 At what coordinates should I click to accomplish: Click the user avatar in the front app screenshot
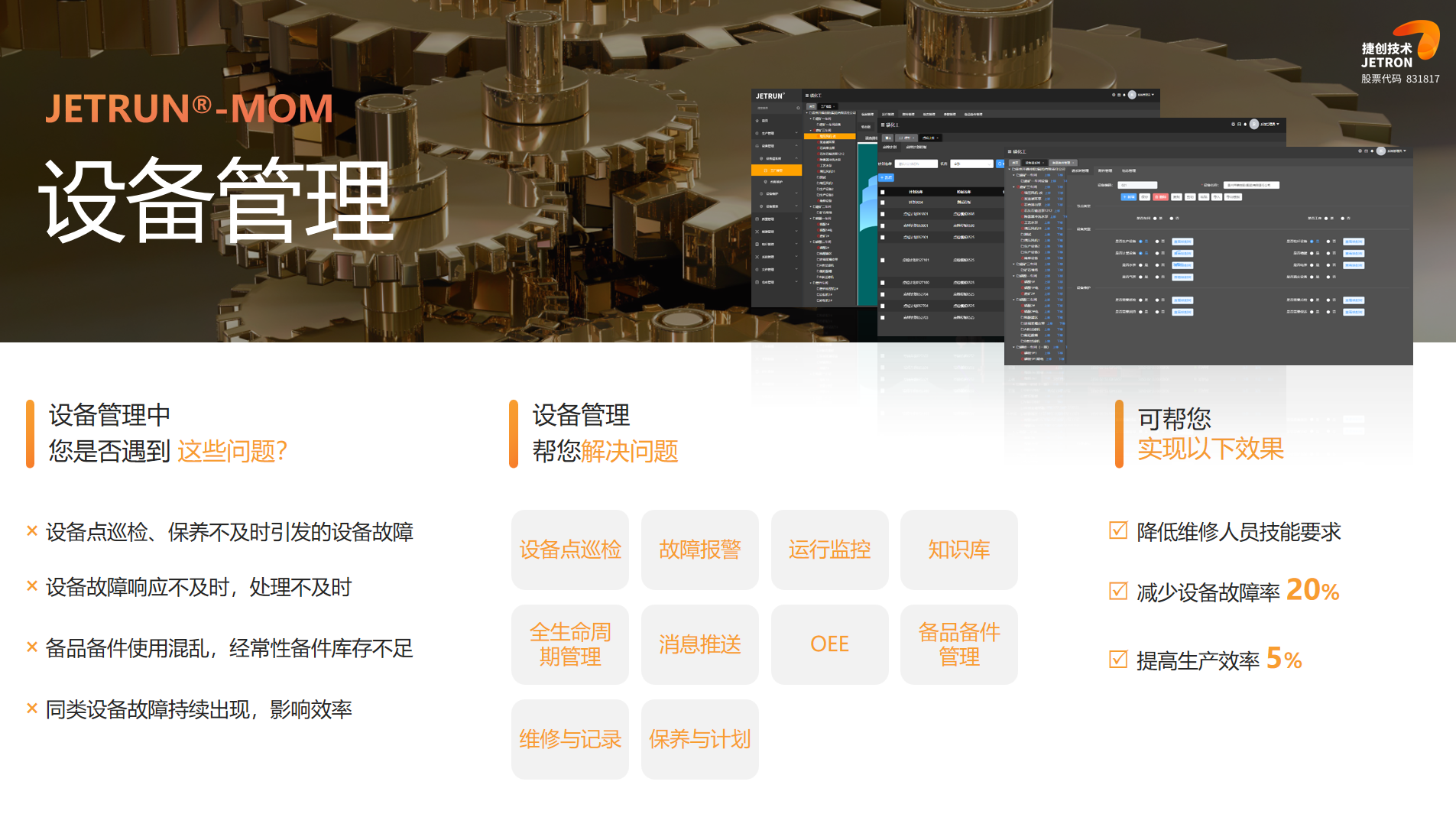tap(1381, 151)
